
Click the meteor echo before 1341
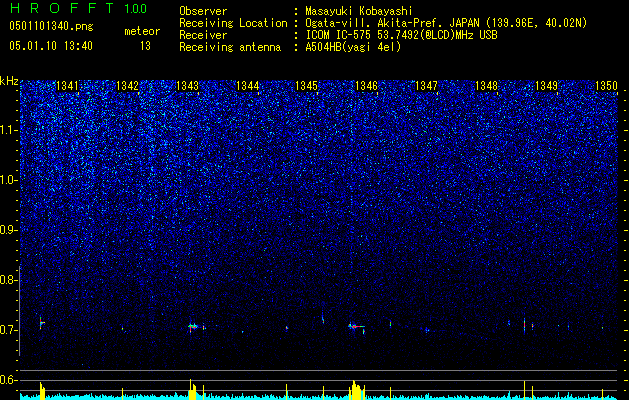[41, 323]
